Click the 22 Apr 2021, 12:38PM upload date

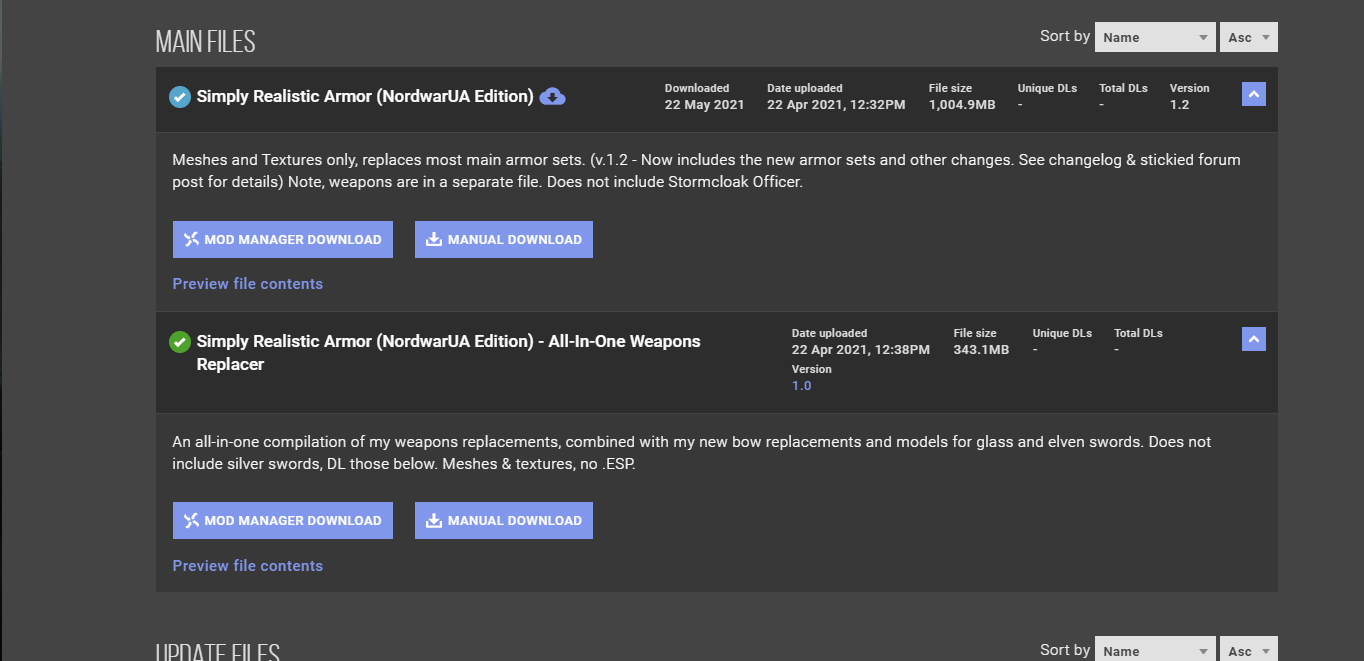861,350
